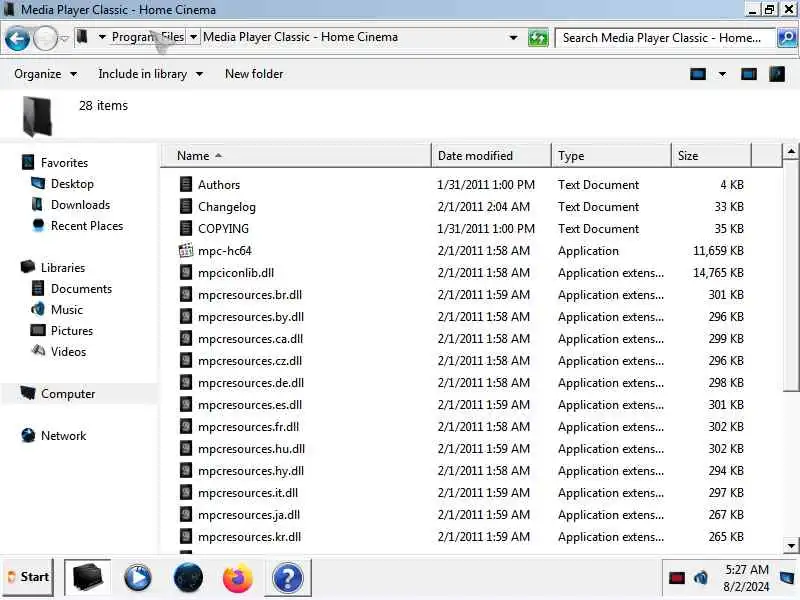This screenshot has height=600, width=800.
Task: Expand the address bar root dropdown arrow
Action: tap(102, 37)
